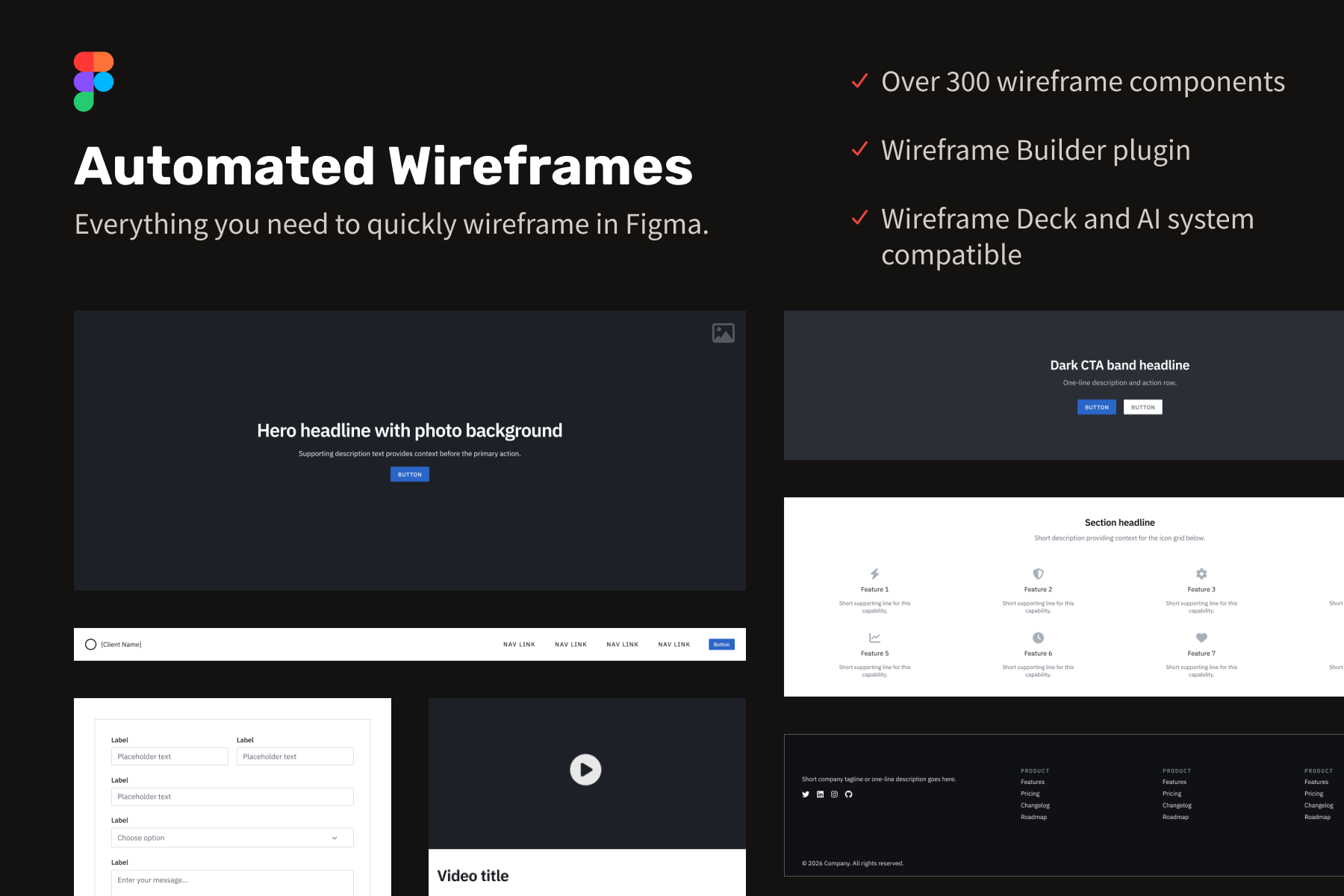The width and height of the screenshot is (1344, 896).
Task: Focus the Enter your message field
Action: click(232, 883)
